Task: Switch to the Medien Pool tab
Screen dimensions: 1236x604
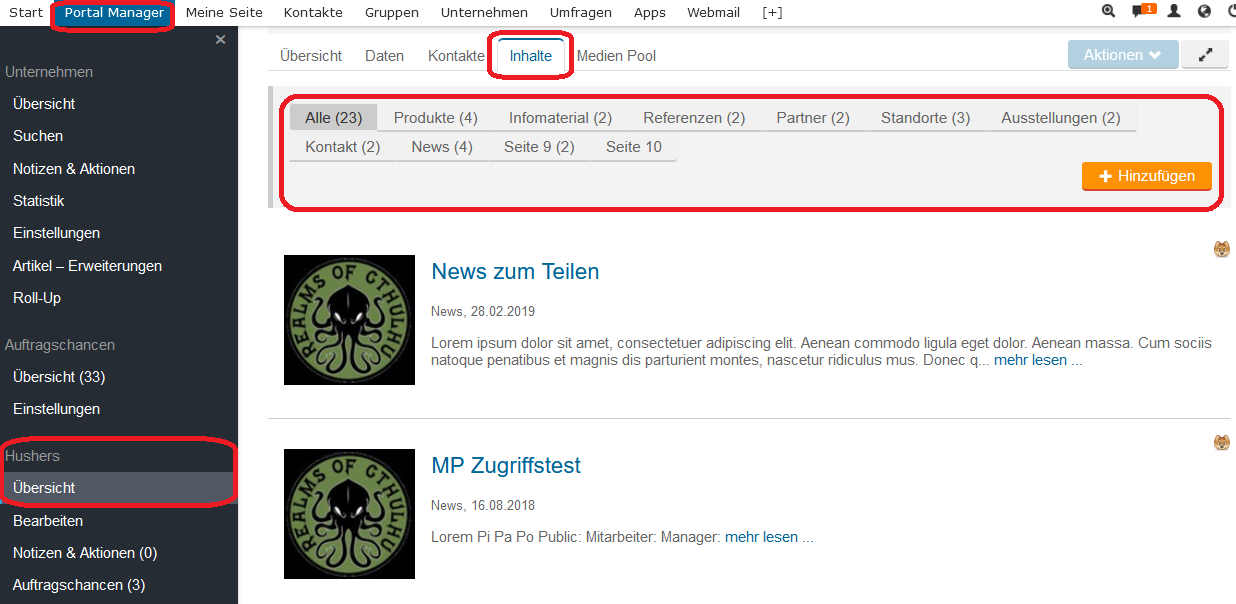Action: pyautogui.click(x=616, y=56)
